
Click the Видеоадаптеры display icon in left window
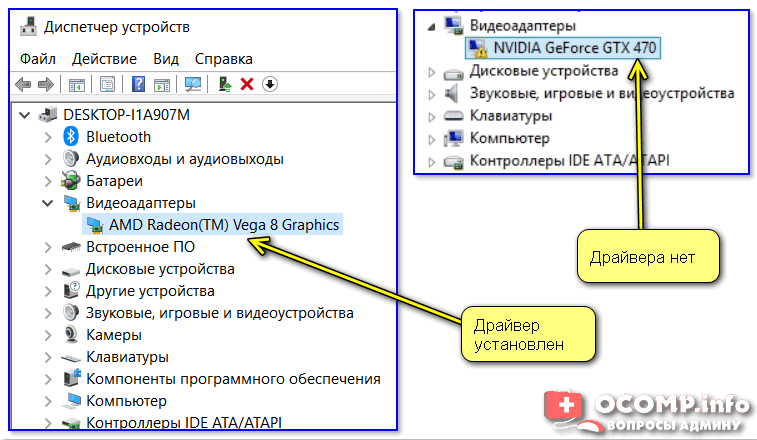[71, 203]
